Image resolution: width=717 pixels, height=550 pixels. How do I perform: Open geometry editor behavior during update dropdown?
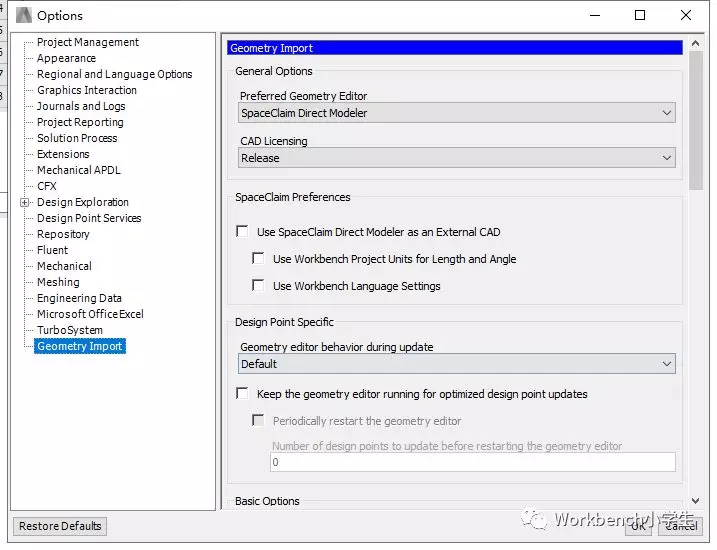[456, 364]
